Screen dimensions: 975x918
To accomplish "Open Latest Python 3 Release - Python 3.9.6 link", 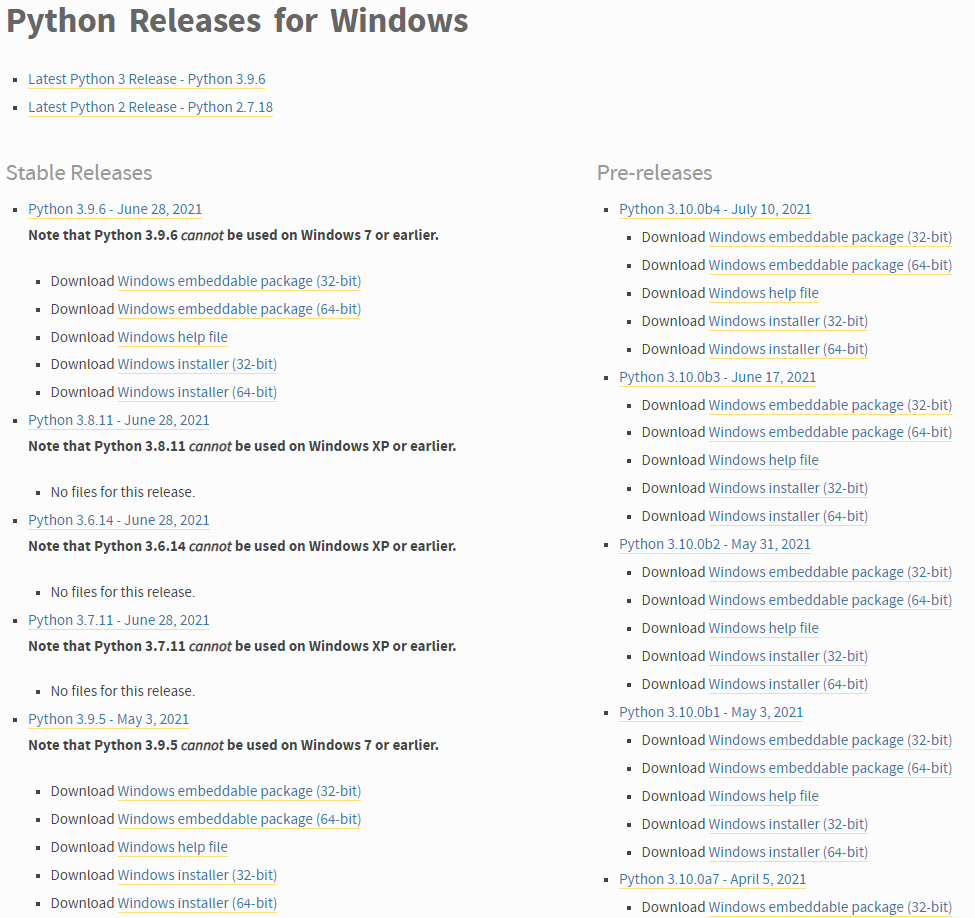I will (147, 80).
